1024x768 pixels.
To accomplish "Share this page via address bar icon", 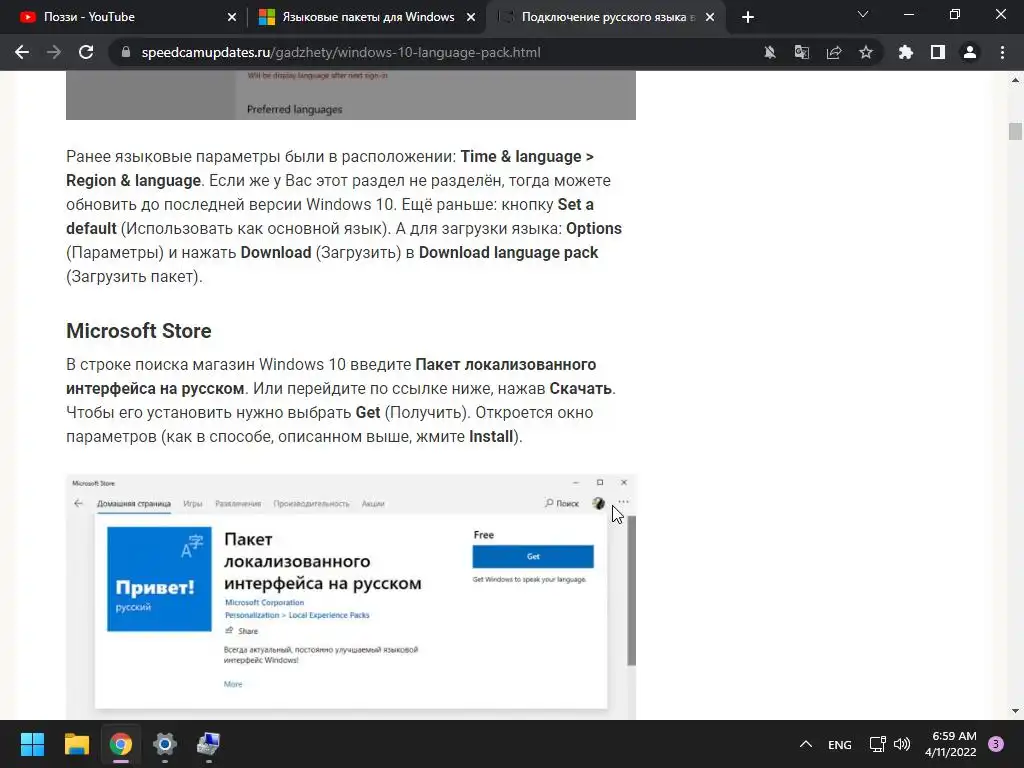I will click(x=834, y=52).
